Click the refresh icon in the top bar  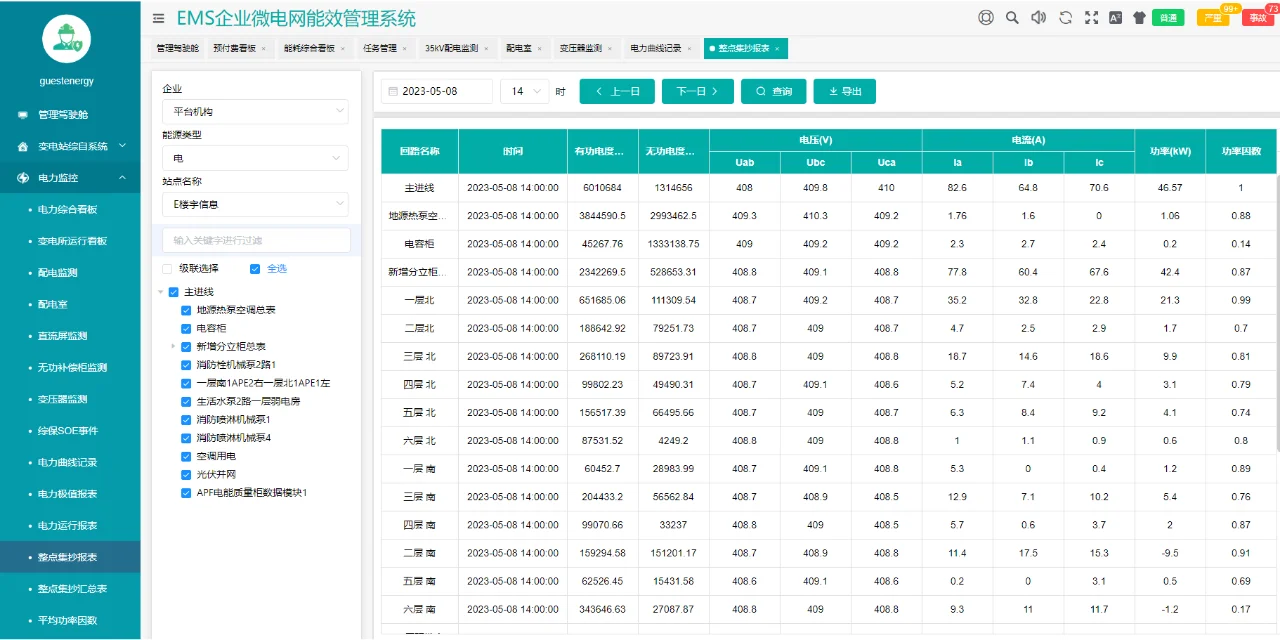click(x=1064, y=17)
